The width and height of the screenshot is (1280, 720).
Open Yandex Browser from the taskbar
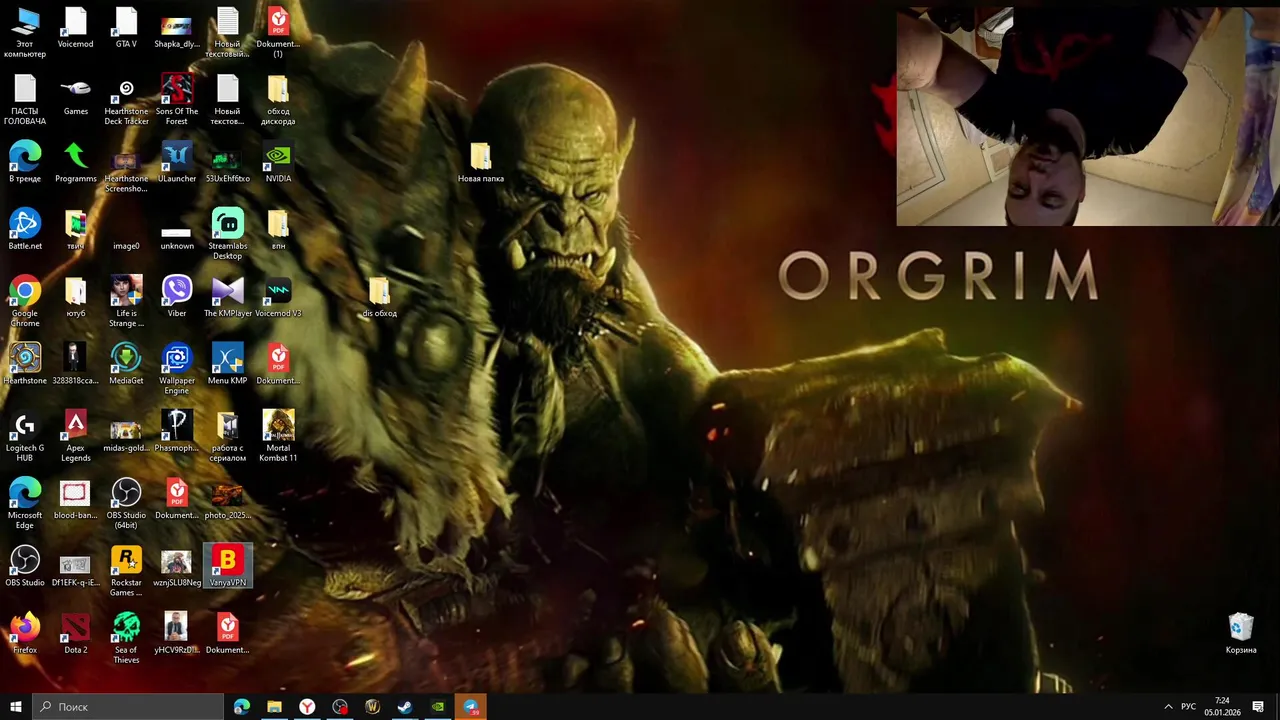click(307, 707)
